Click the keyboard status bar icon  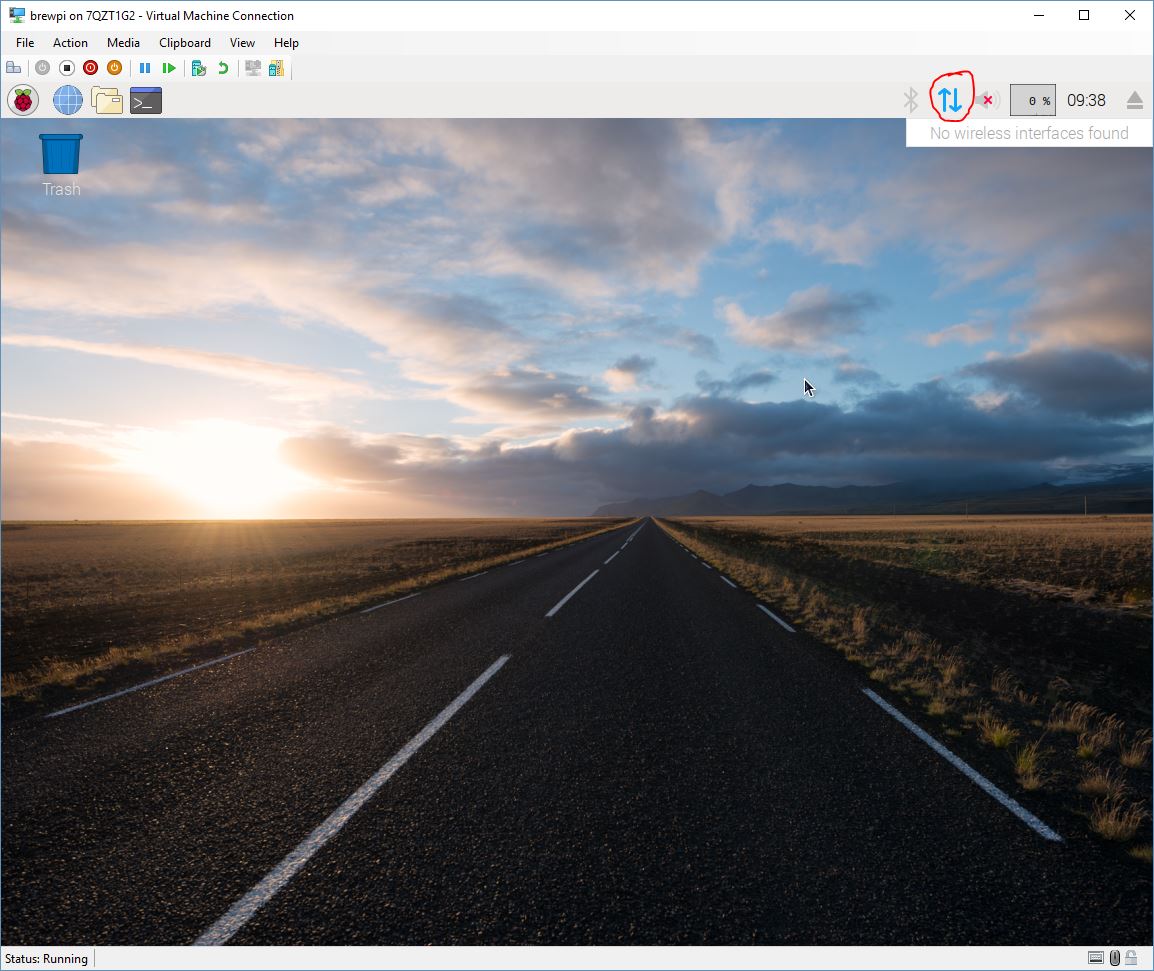[x=1096, y=958]
